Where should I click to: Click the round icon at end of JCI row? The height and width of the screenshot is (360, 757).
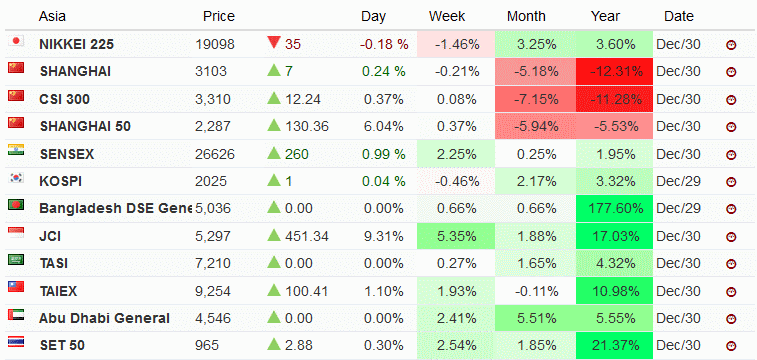(731, 237)
